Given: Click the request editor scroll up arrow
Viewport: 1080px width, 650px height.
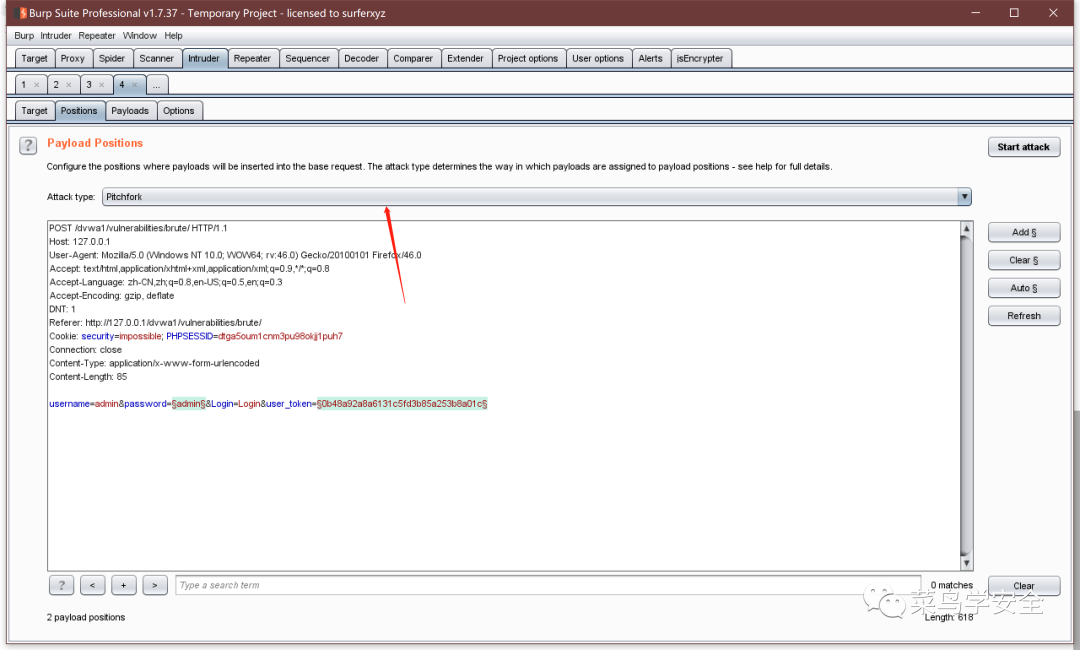Looking at the screenshot, I should click(966, 229).
